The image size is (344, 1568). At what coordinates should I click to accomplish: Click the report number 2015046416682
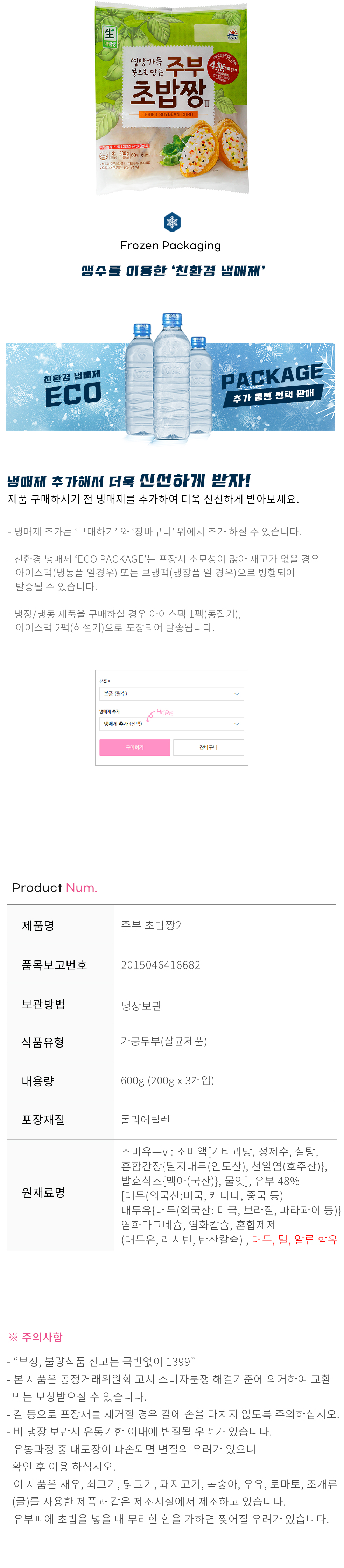pyautogui.click(x=161, y=965)
